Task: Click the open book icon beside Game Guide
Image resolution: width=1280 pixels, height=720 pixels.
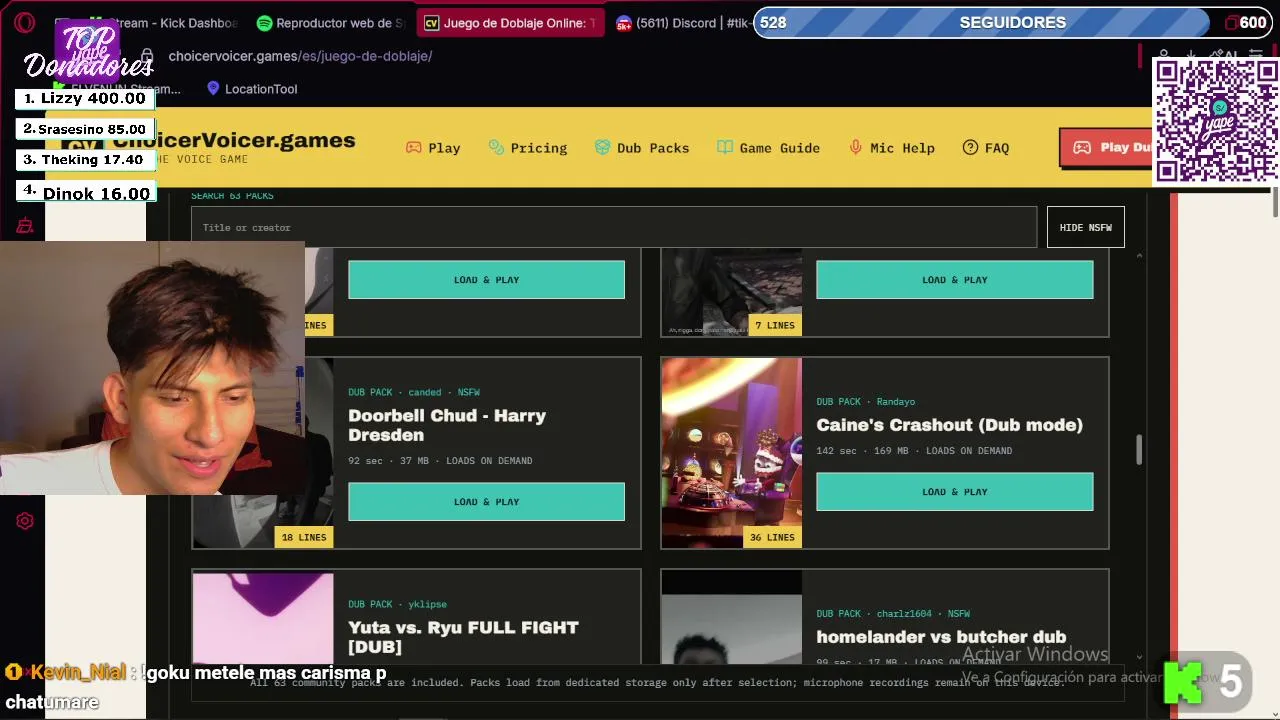Action: click(725, 147)
